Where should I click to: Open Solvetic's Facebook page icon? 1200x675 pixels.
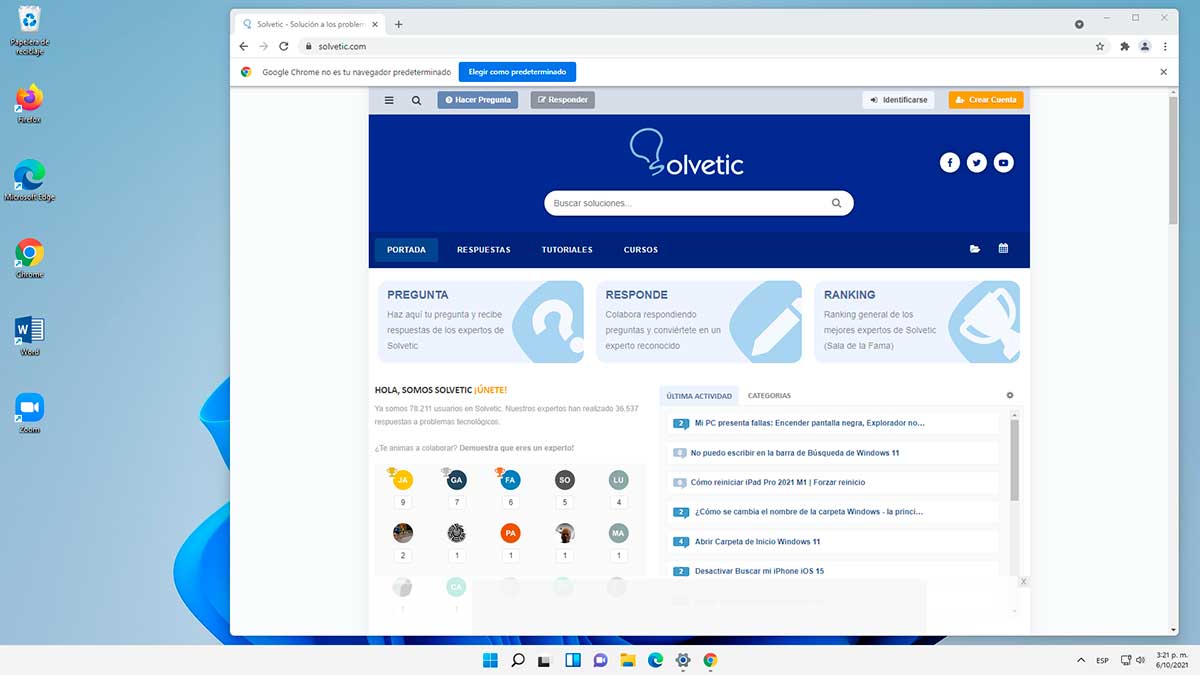pyautogui.click(x=950, y=162)
